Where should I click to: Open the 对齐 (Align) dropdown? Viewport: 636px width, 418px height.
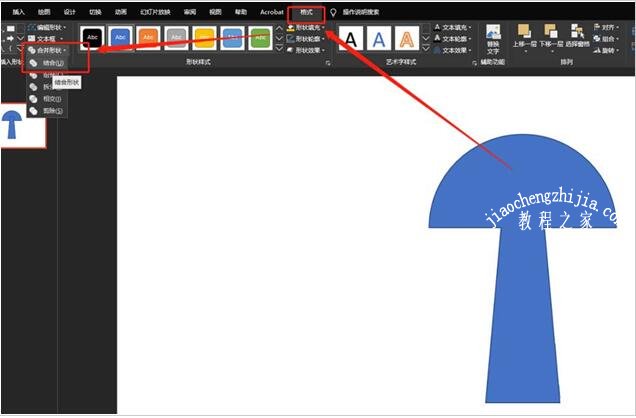click(606, 27)
